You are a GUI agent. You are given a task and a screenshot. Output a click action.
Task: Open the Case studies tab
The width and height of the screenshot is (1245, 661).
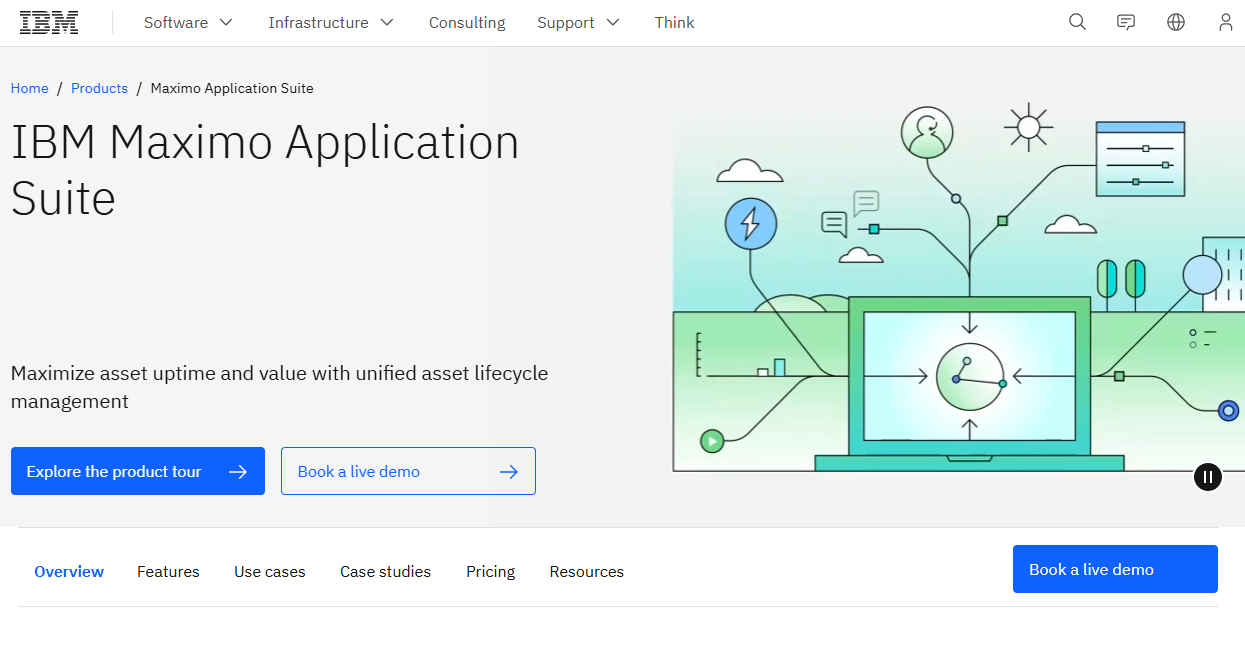[385, 572]
